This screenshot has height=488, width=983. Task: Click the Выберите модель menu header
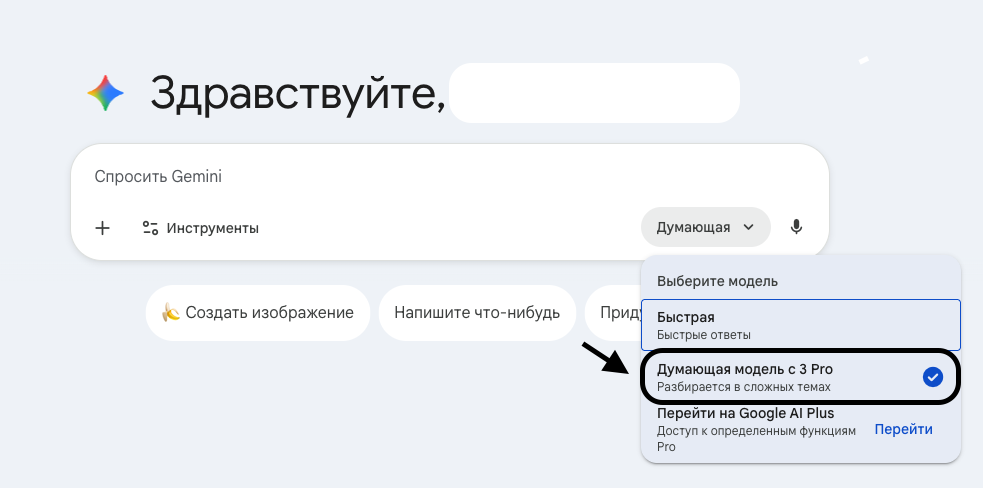pos(717,281)
